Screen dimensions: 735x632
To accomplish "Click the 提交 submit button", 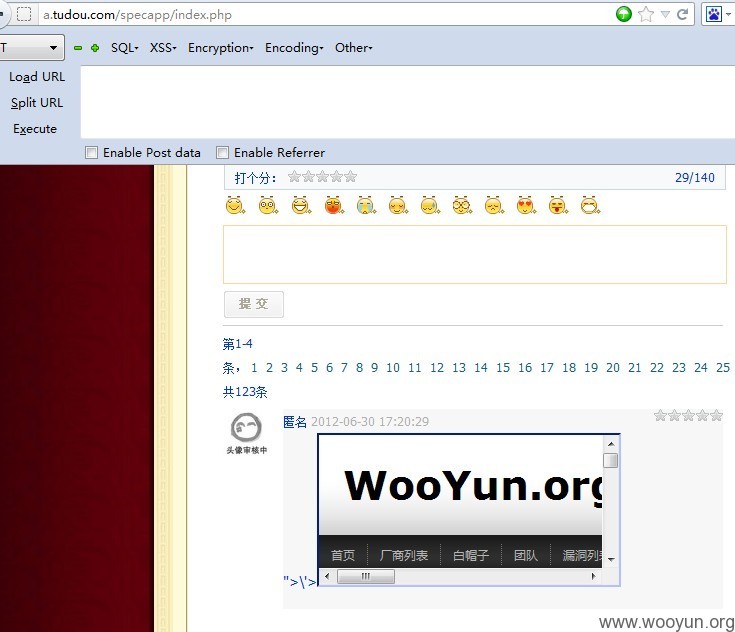I will click(254, 304).
